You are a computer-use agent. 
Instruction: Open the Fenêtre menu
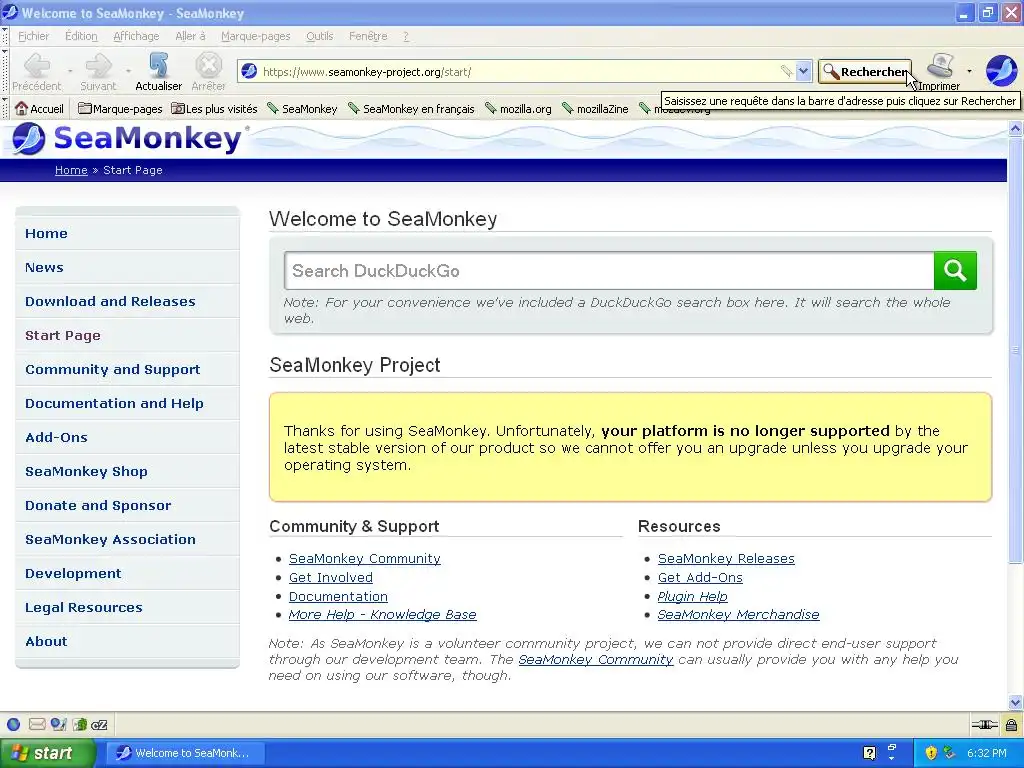368,36
